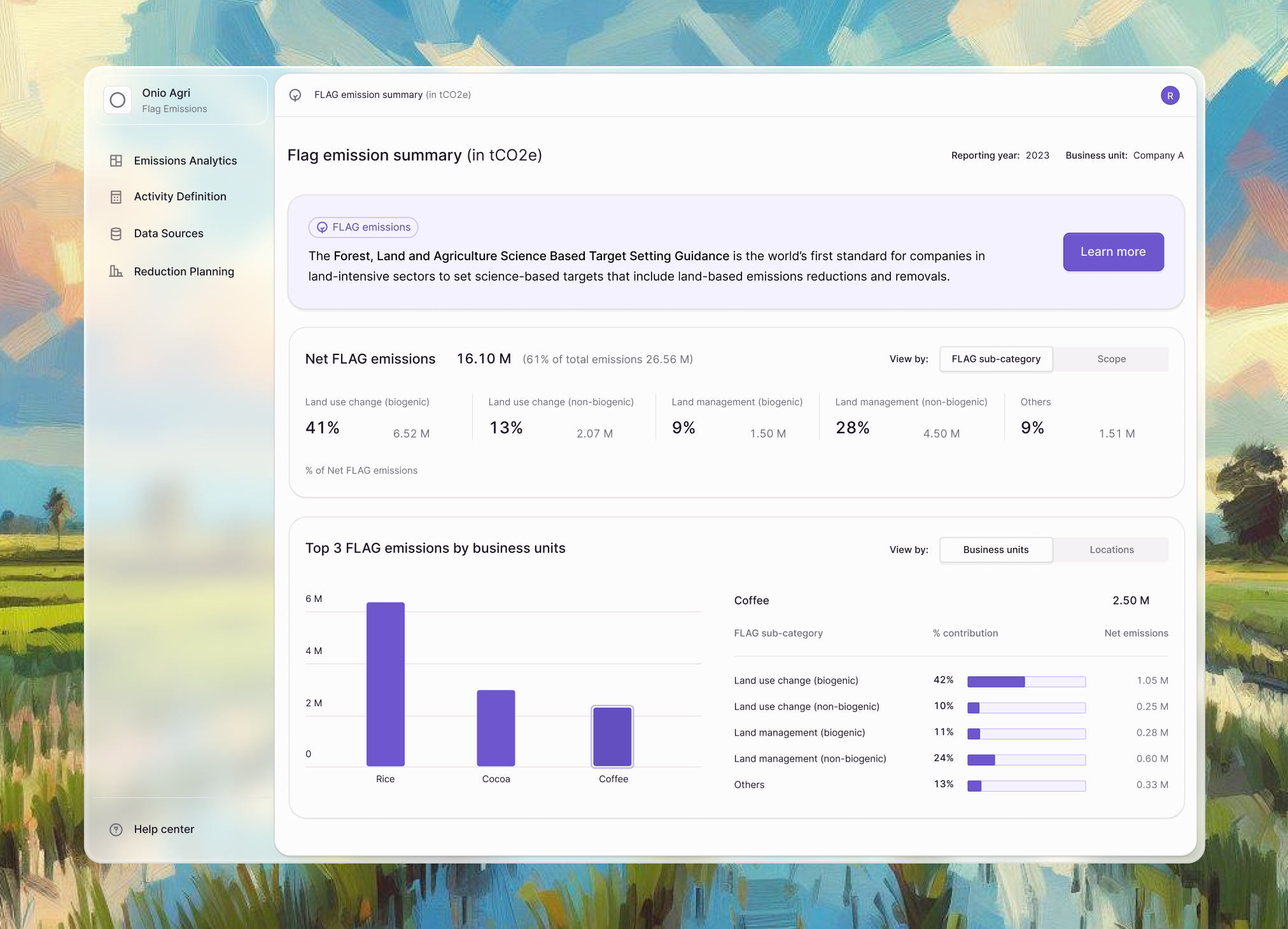Screen dimensions: 1288x929
Task: Click the 24% Land management non-biogenic bar
Action: [1026, 760]
